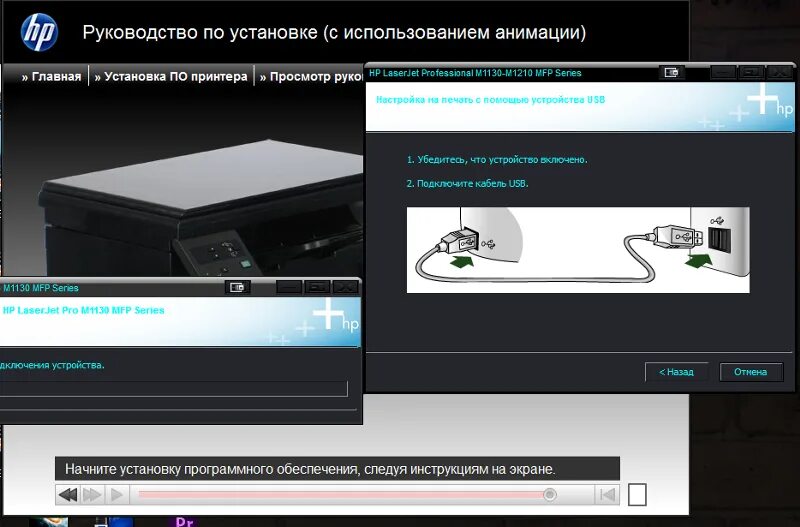Viewport: 800px width, 527px height.
Task: Open Adobe Premiere Pro from the taskbar
Action: tap(185, 521)
